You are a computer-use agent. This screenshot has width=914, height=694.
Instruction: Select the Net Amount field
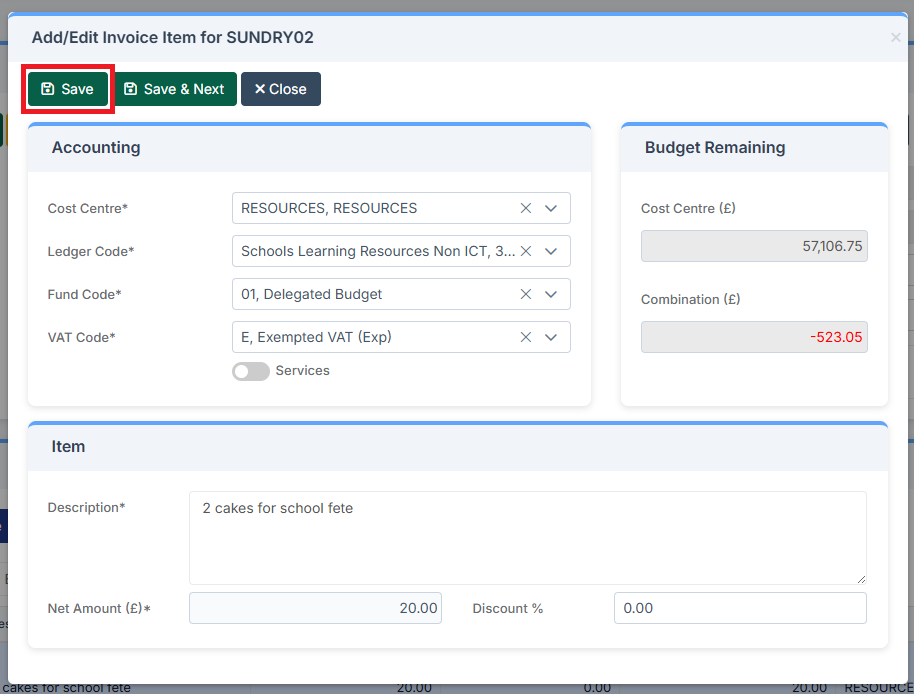pos(315,608)
